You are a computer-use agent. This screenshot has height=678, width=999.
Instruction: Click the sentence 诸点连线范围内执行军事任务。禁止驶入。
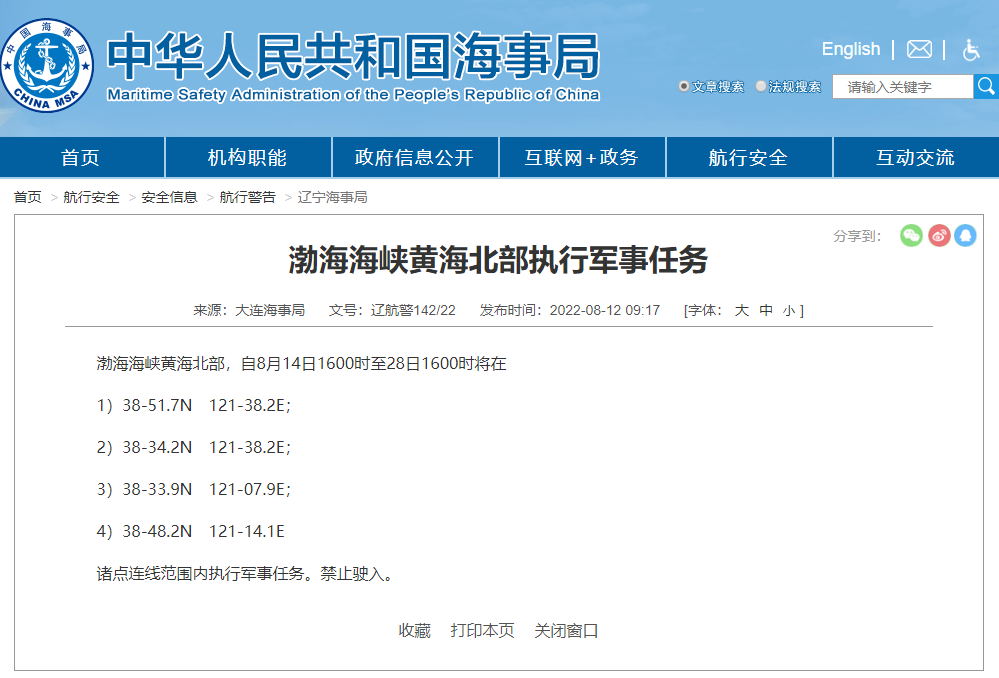(247, 574)
